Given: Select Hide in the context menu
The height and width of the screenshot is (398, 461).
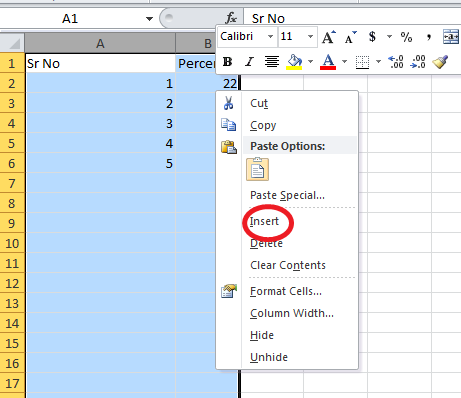Looking at the screenshot, I should click(262, 335).
